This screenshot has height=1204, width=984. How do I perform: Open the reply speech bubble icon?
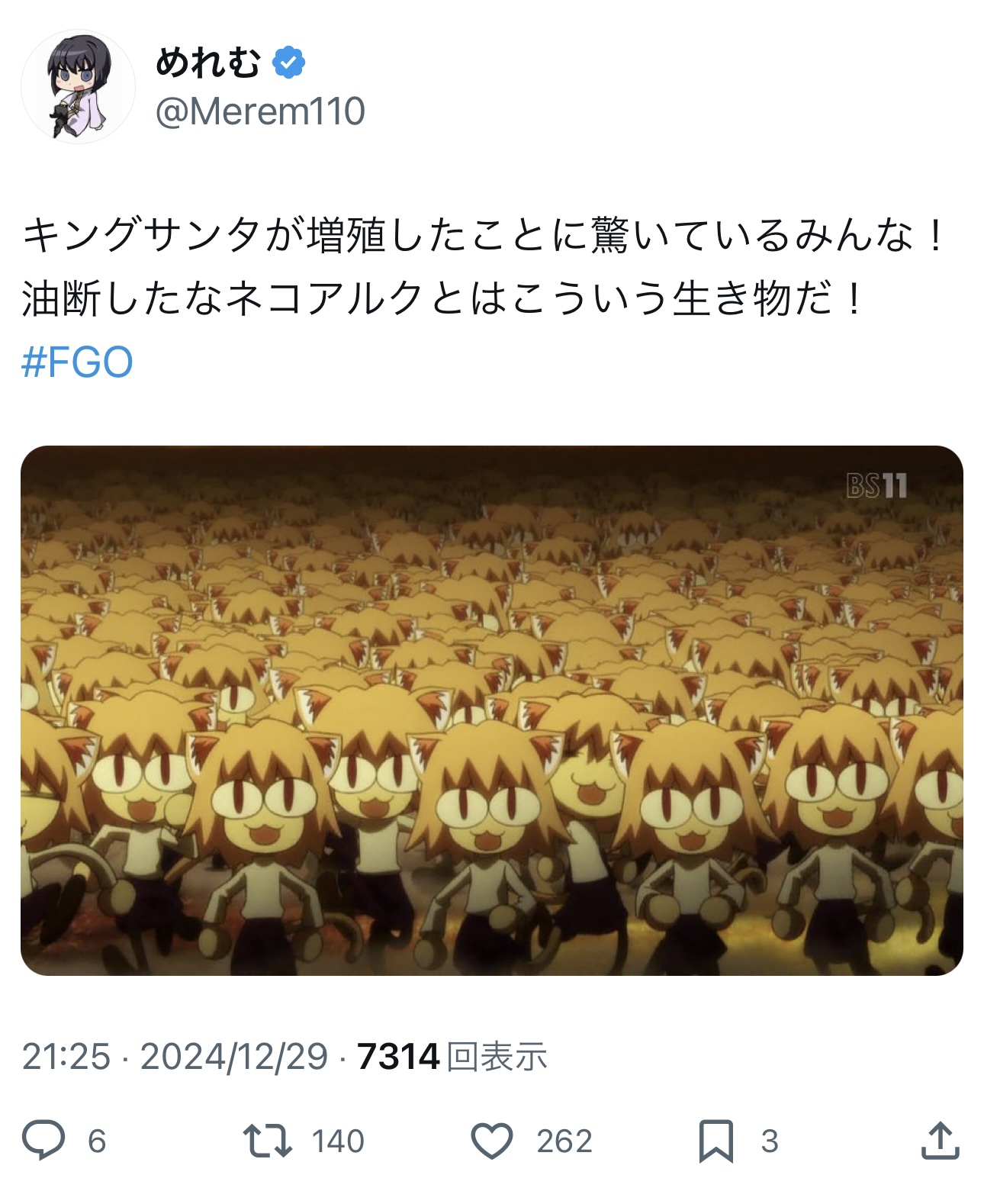pos(43,1140)
